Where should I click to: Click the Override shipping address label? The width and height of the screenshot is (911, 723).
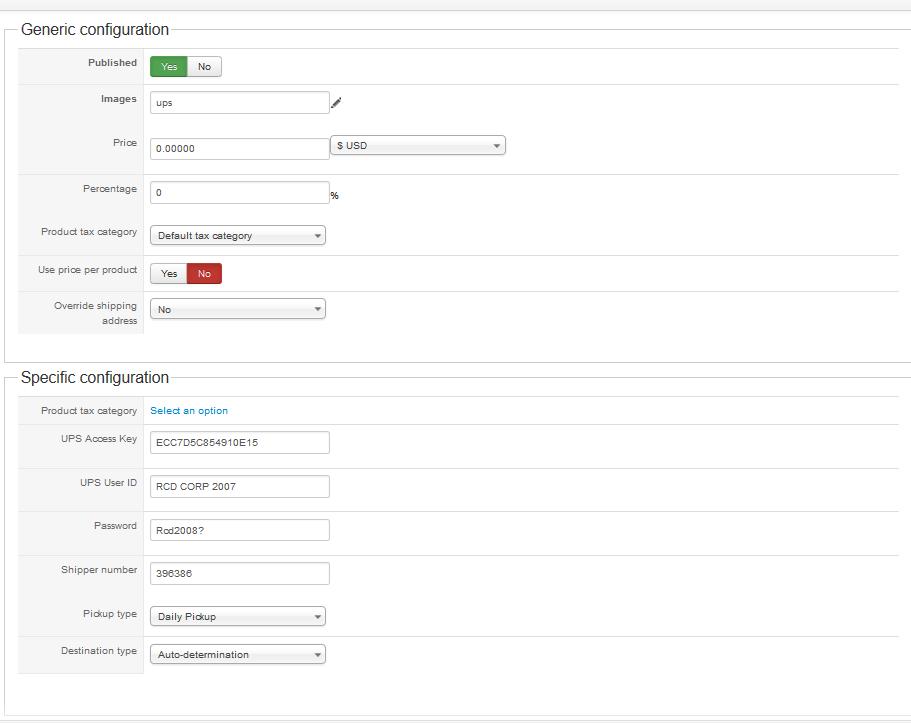(x=96, y=313)
